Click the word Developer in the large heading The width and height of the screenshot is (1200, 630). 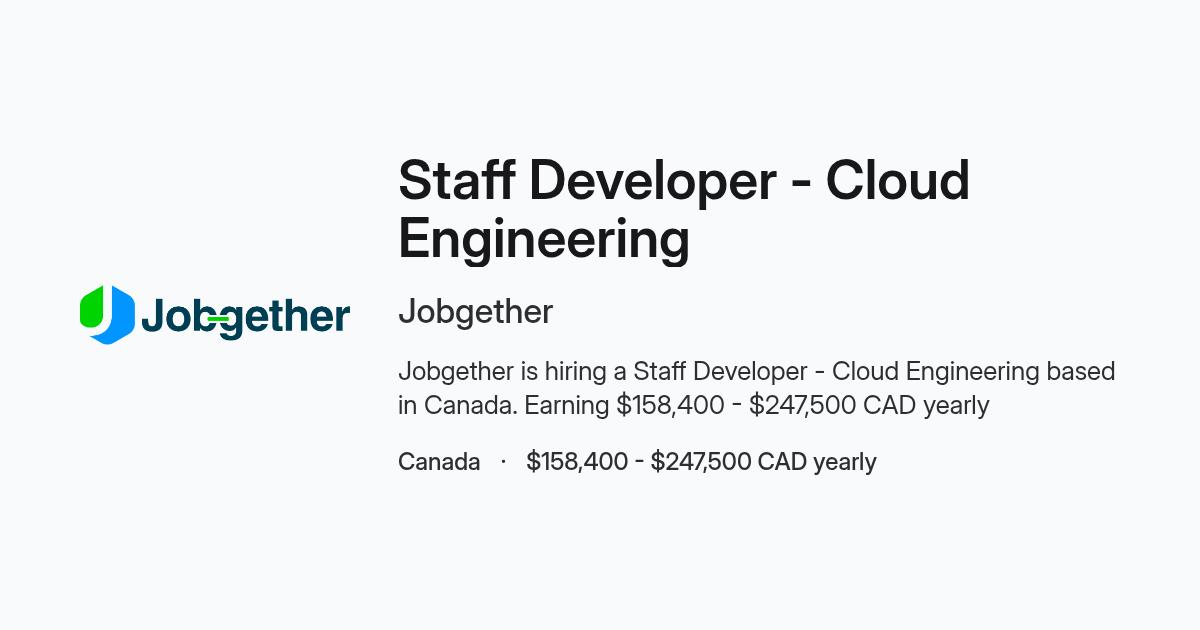point(653,183)
